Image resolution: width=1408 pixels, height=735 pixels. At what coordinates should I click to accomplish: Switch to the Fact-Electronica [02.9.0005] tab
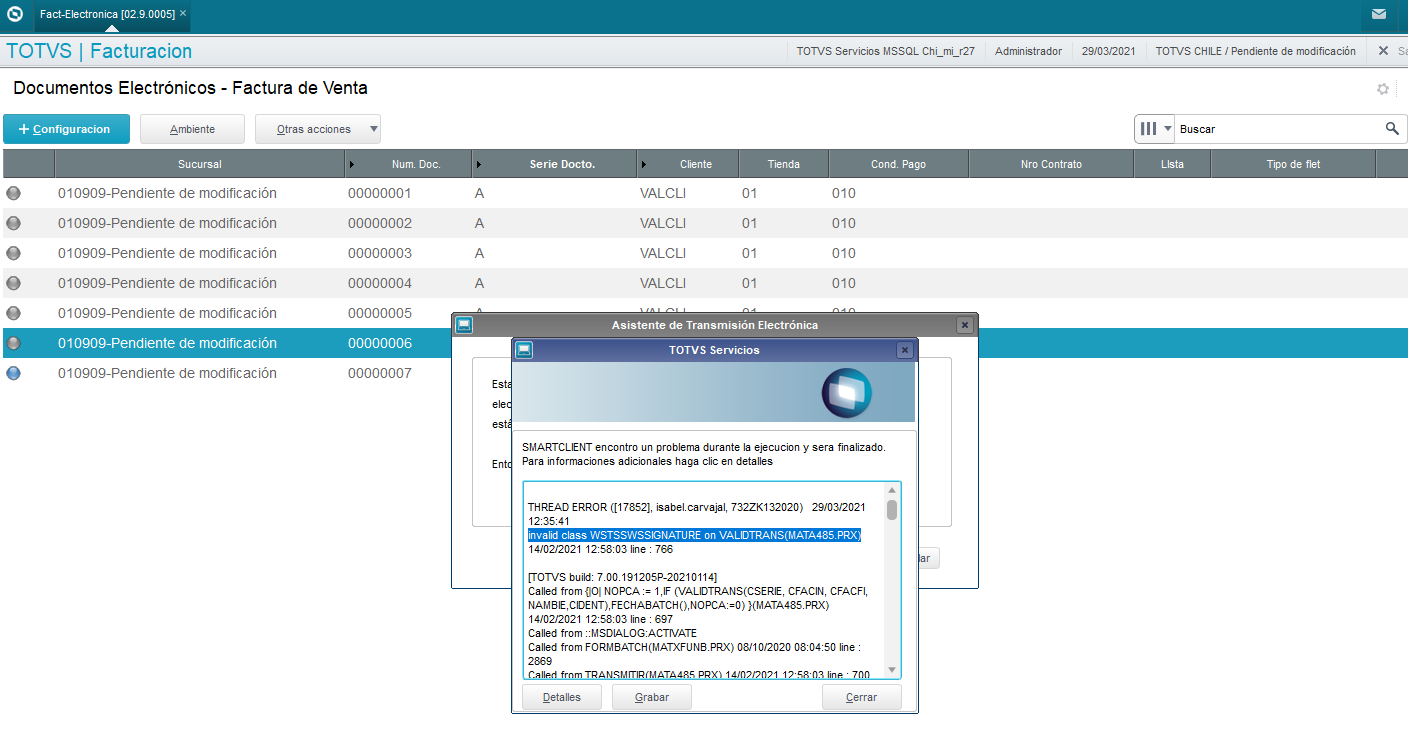coord(107,14)
